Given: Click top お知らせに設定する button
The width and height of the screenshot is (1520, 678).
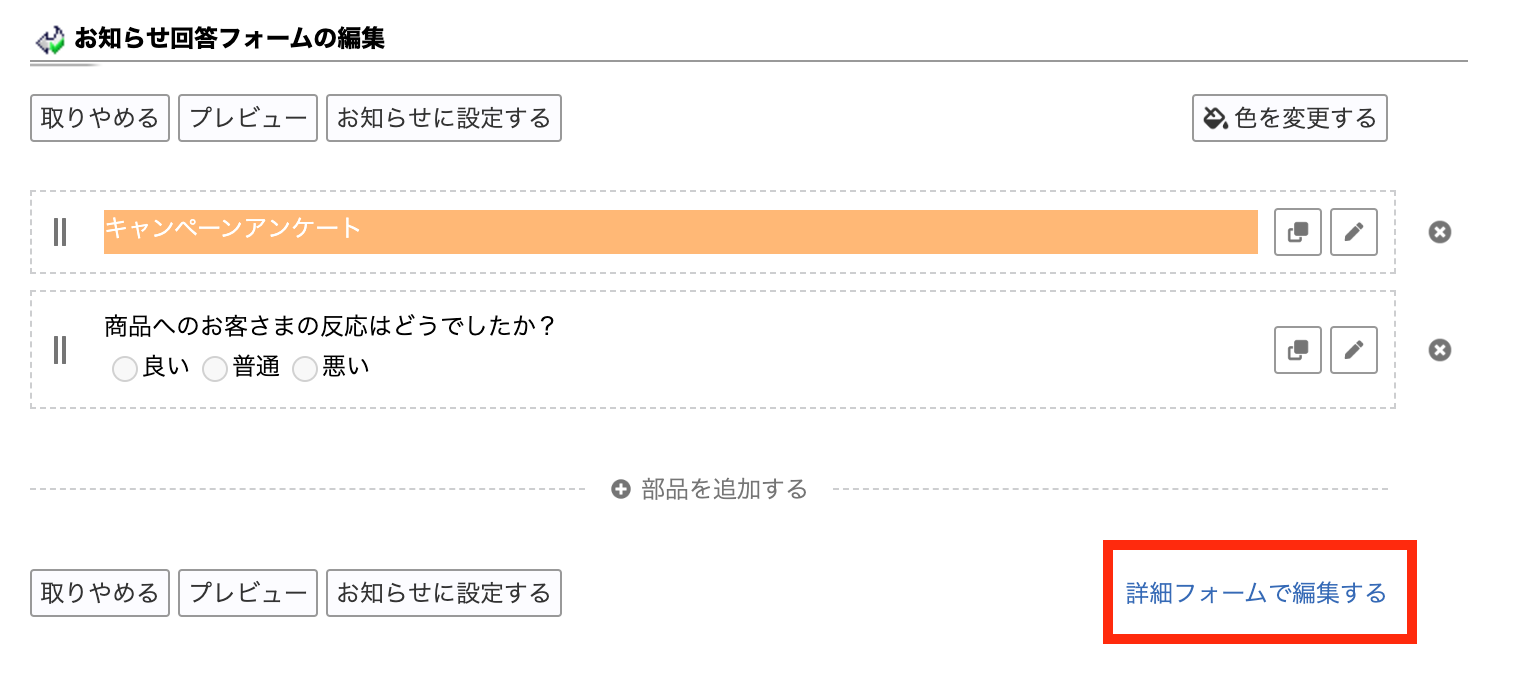Looking at the screenshot, I should [444, 118].
